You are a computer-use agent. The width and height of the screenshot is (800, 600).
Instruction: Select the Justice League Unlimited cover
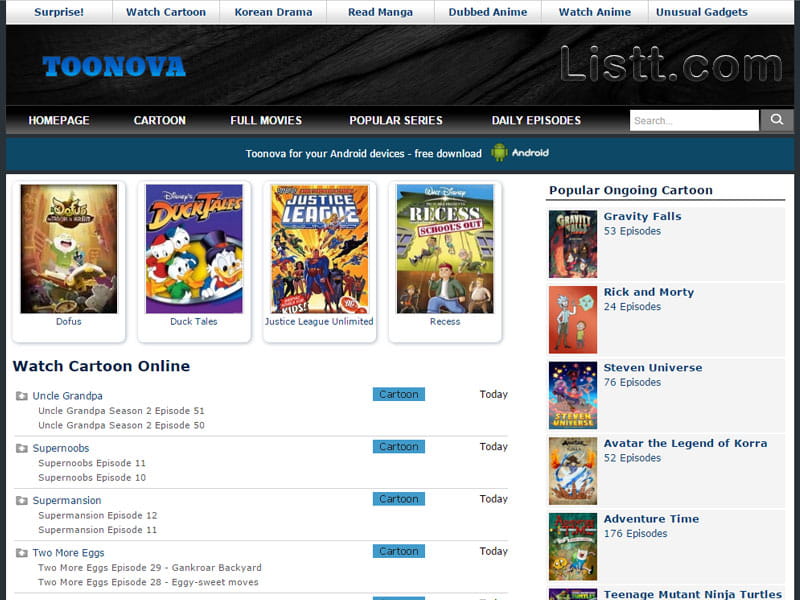319,249
